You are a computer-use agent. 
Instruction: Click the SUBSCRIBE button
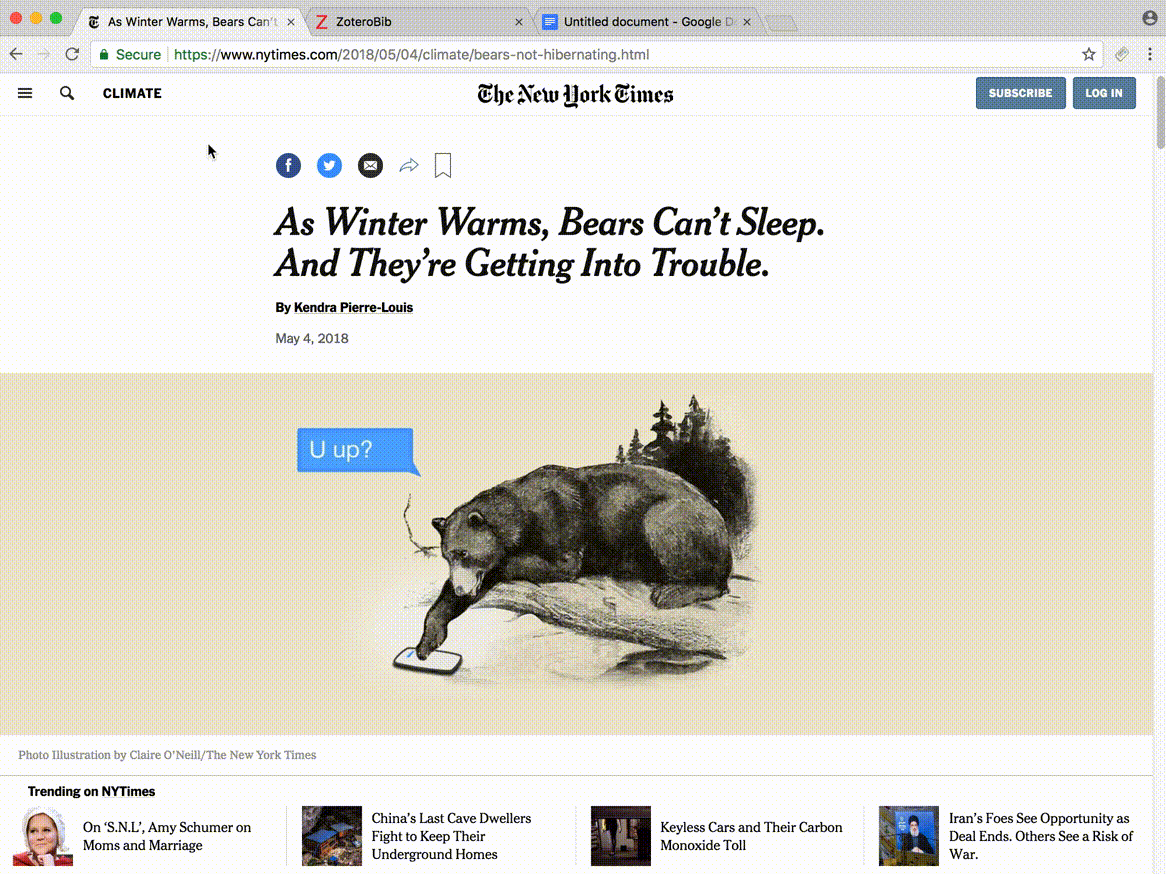[x=1020, y=93]
